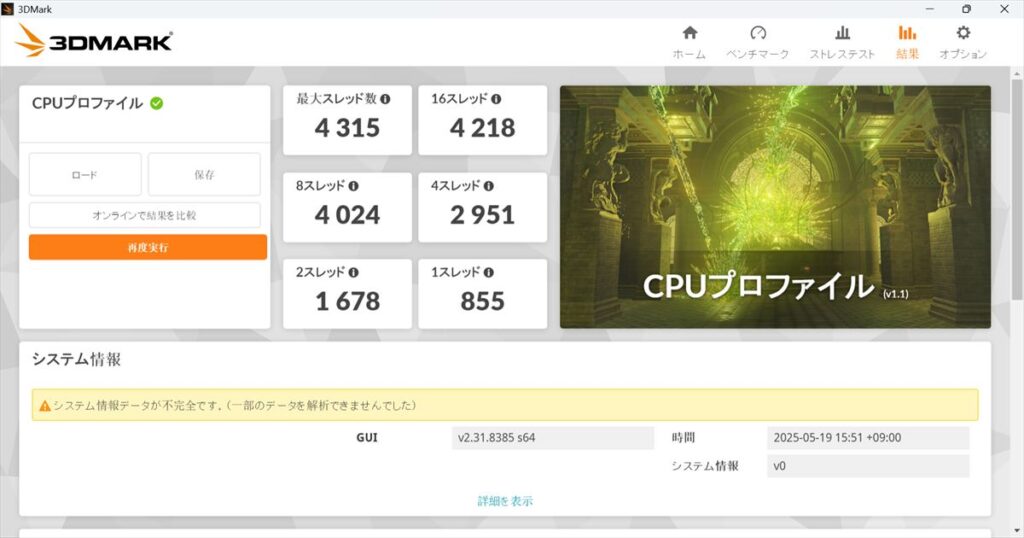Click the 16-thread score 4 218
Viewport: 1024px width, 538px height.
483,128
